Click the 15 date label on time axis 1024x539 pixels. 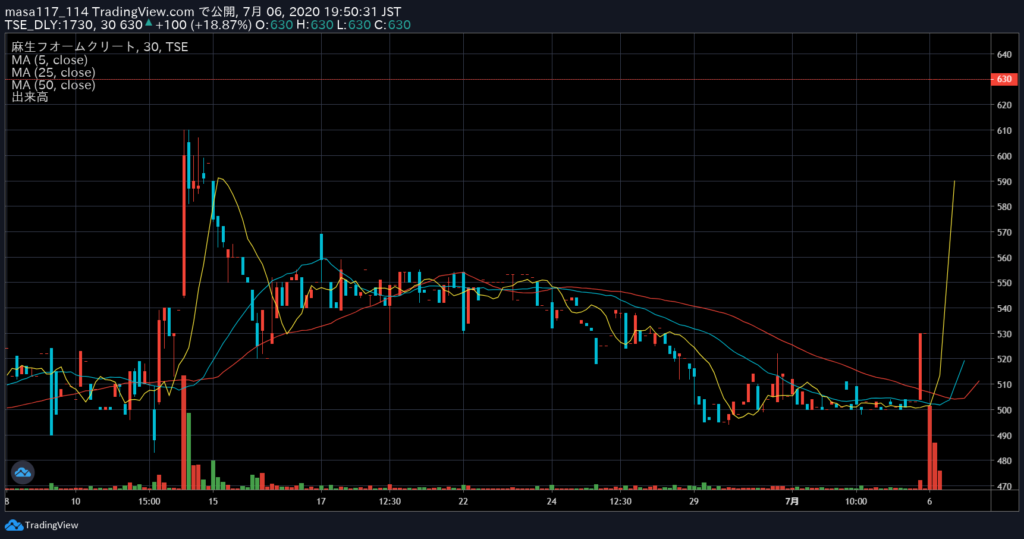click(x=213, y=501)
